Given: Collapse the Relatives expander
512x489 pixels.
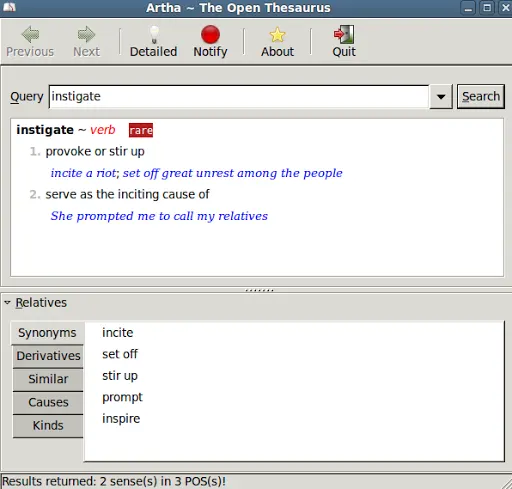Looking at the screenshot, I should pyautogui.click(x=7, y=303).
